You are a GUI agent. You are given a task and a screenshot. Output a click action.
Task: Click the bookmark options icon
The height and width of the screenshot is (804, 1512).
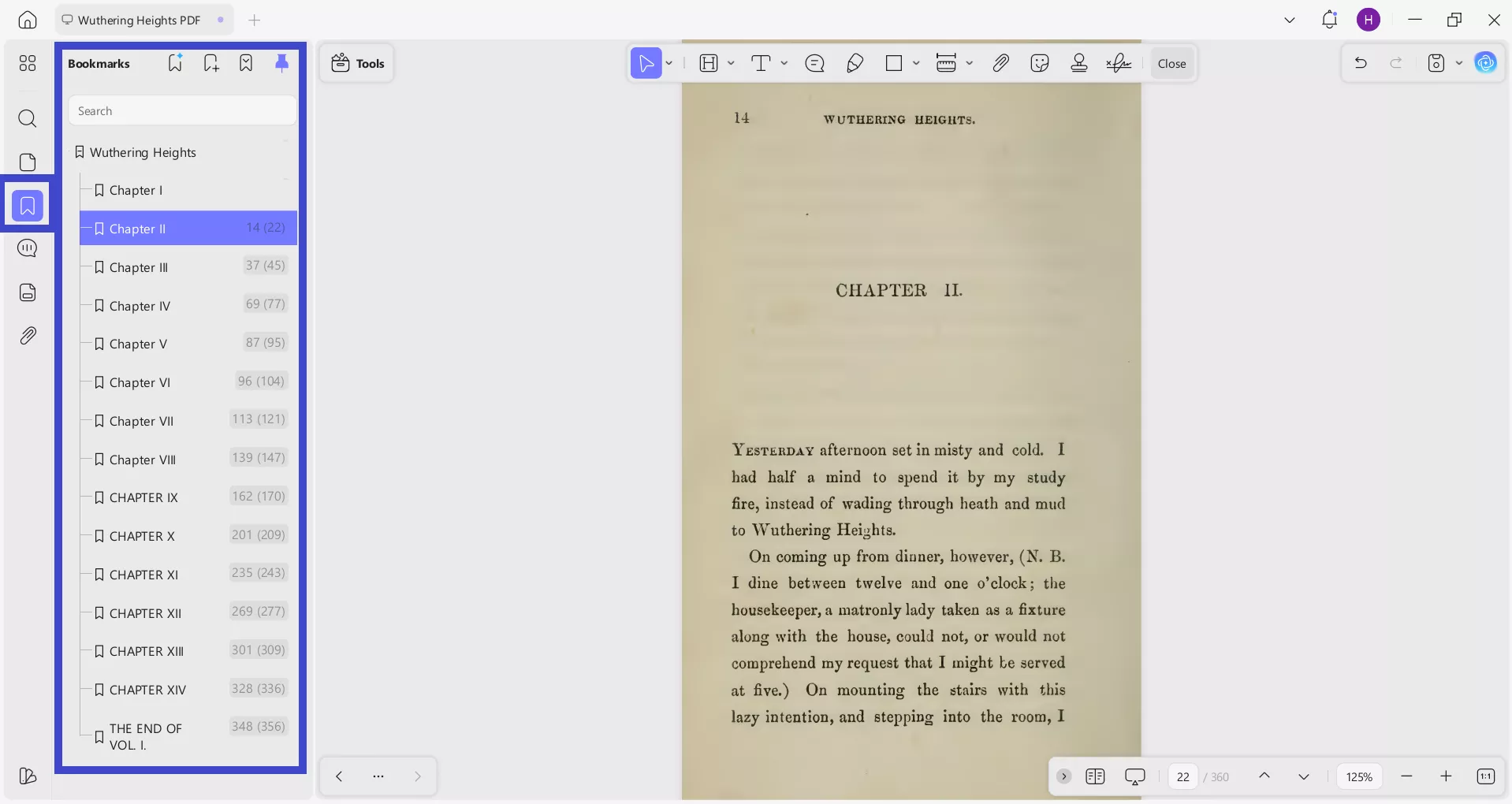coord(246,63)
